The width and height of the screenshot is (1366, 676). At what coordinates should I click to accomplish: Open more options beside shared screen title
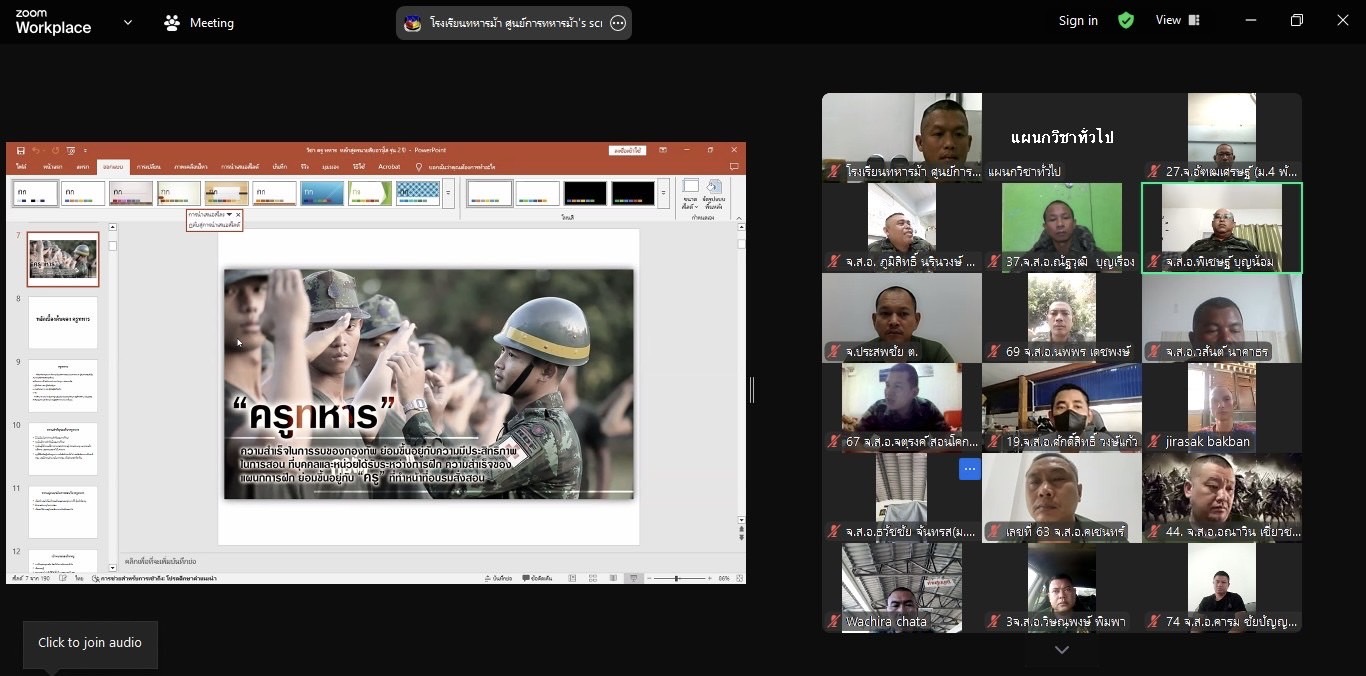click(x=618, y=23)
